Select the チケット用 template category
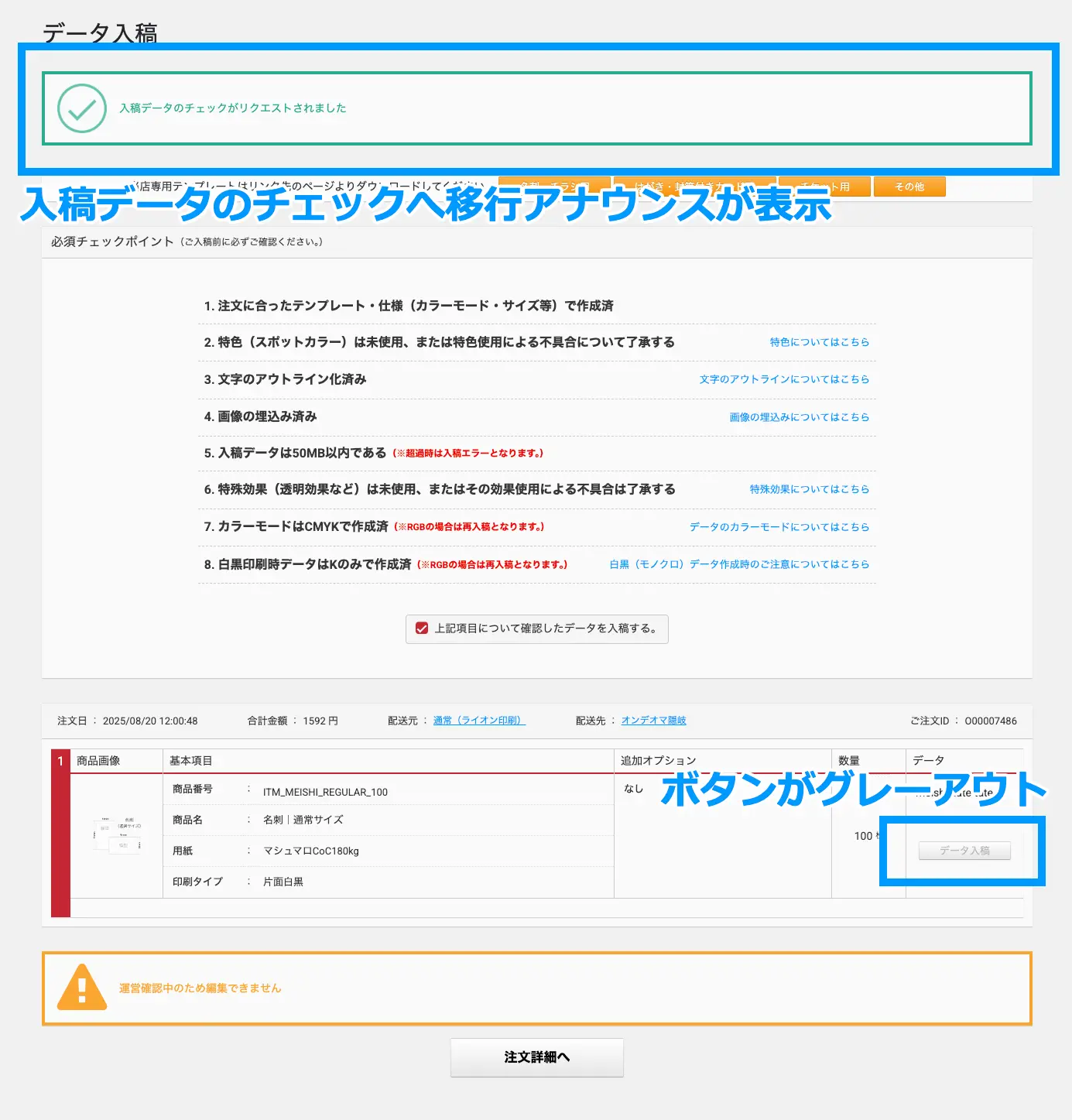This screenshot has width=1072, height=1120. [x=825, y=186]
